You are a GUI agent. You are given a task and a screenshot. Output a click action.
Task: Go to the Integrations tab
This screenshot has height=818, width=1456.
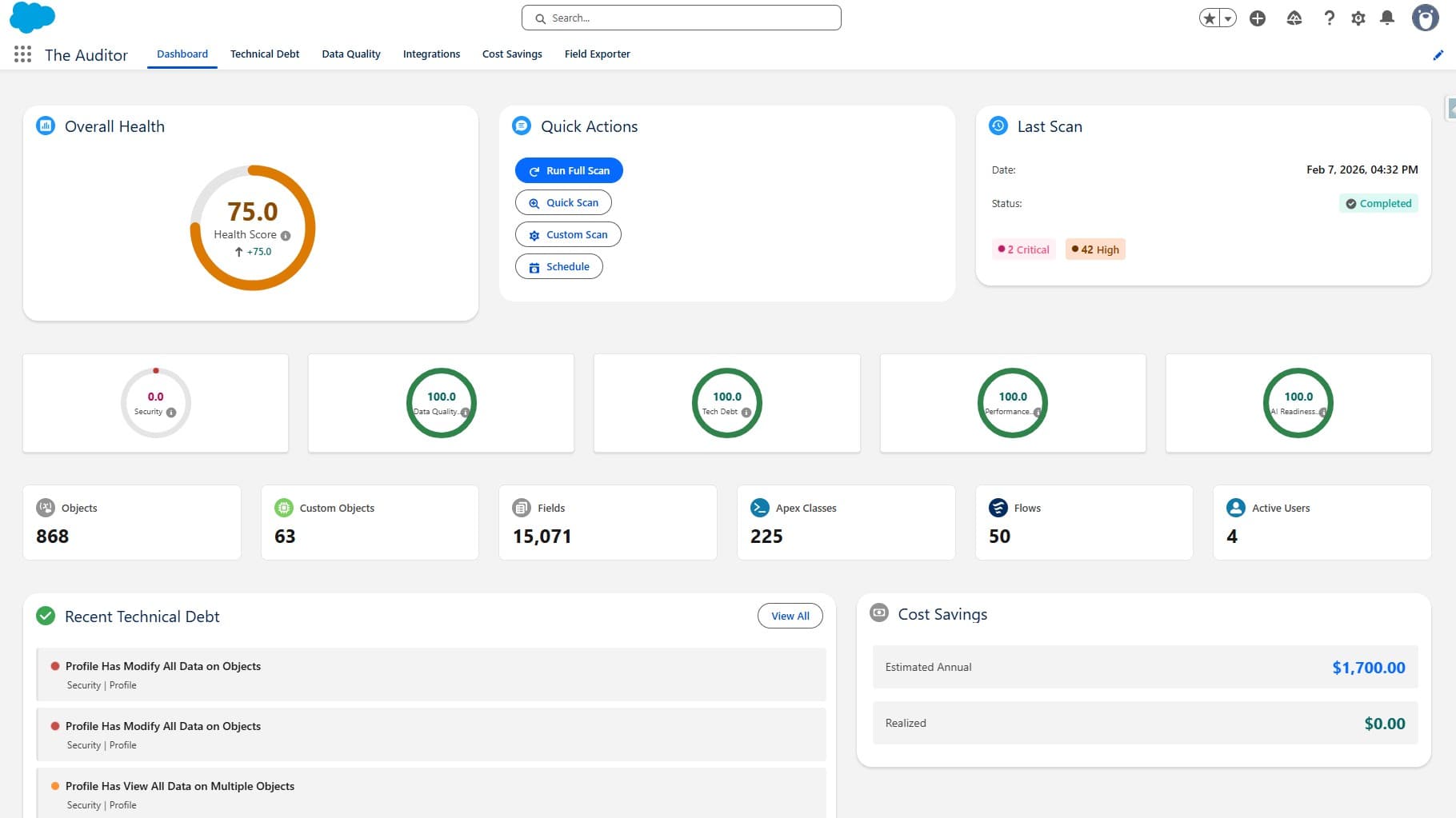[431, 54]
